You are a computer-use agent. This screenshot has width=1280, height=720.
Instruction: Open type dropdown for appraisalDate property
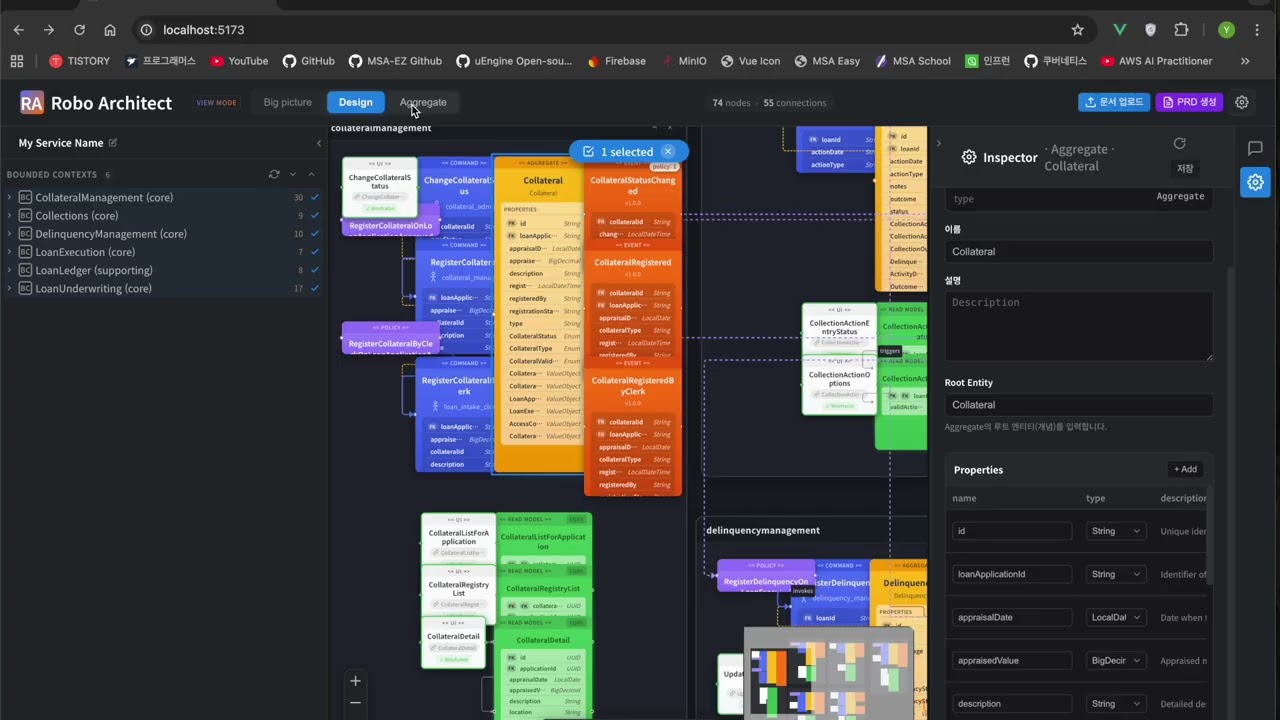(x=1116, y=617)
